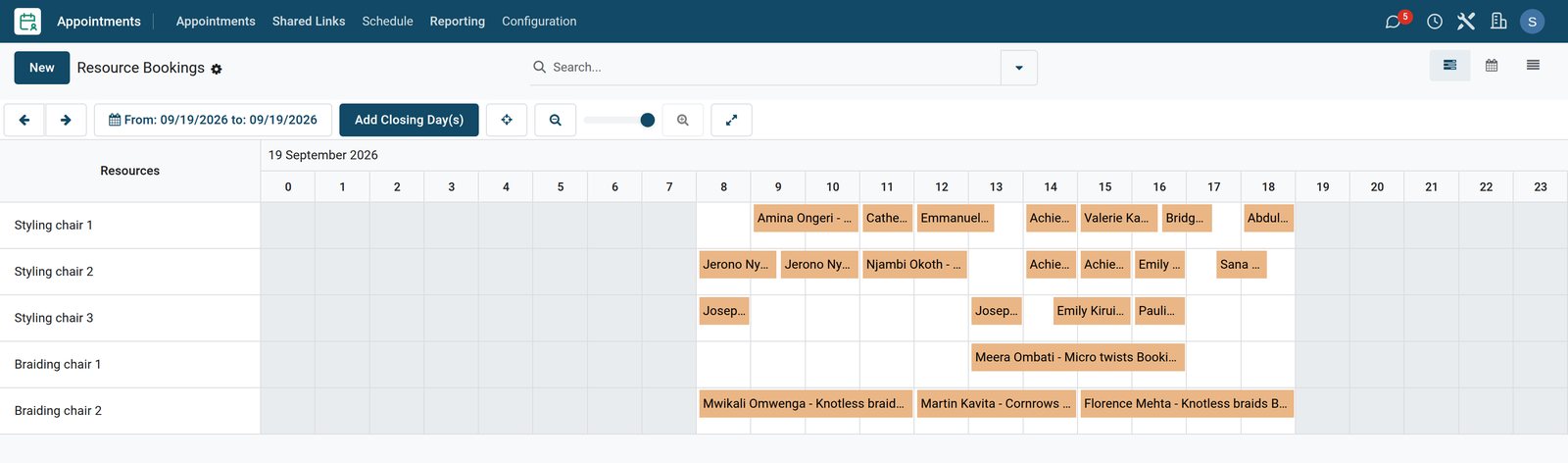Open the messages icon with badge 5
Viewport: 1568px width, 463px height.
[1396, 21]
